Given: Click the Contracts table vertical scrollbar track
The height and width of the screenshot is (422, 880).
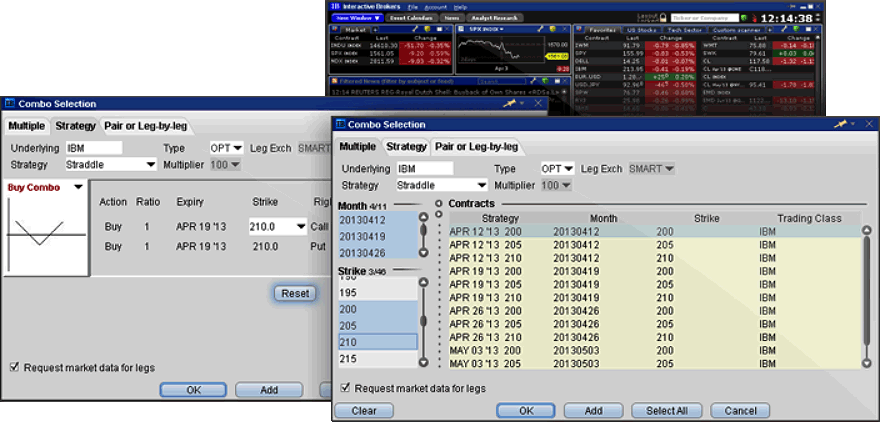Looking at the screenshot, I should point(867,297).
